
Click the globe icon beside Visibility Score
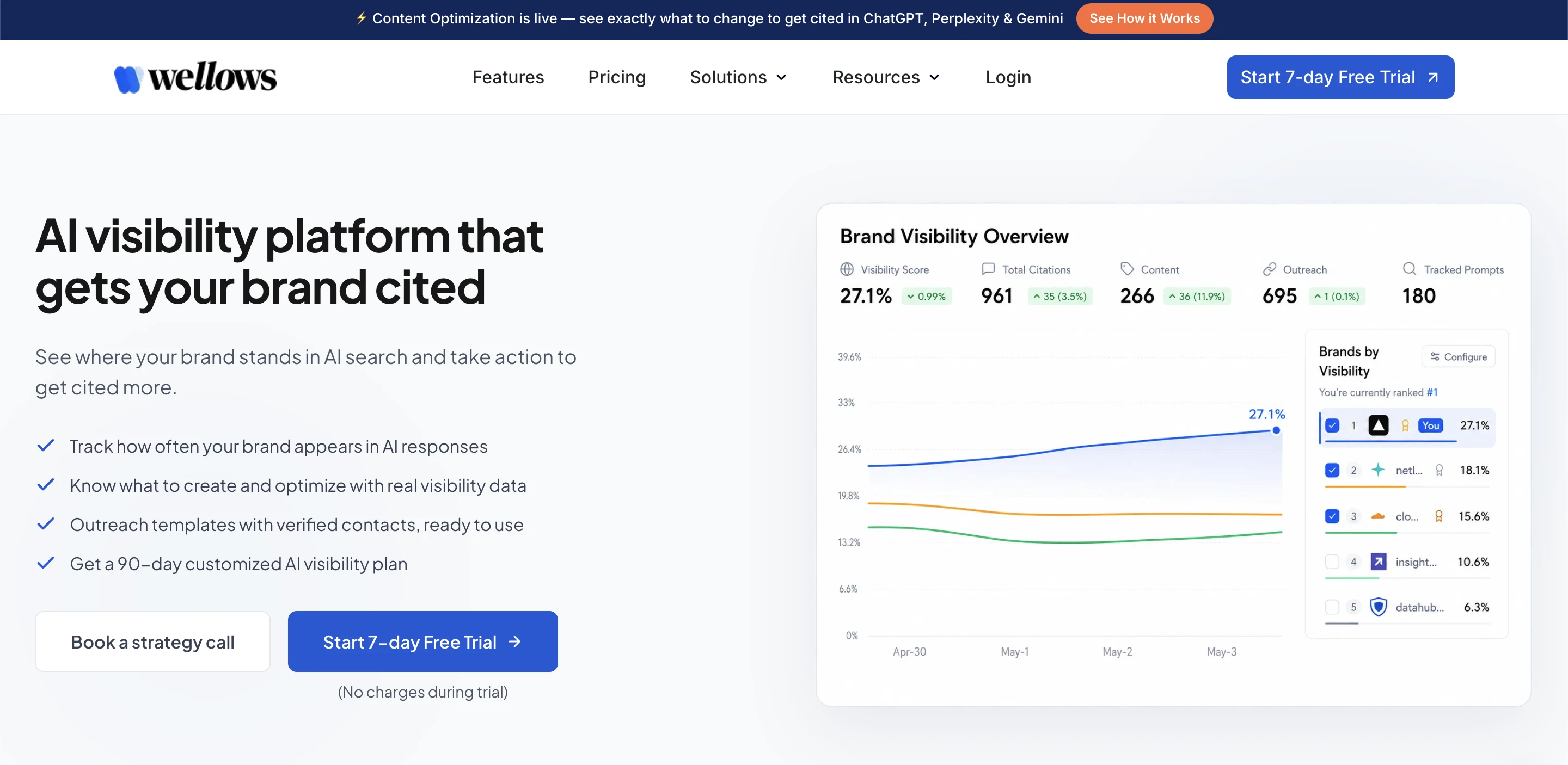tap(847, 269)
